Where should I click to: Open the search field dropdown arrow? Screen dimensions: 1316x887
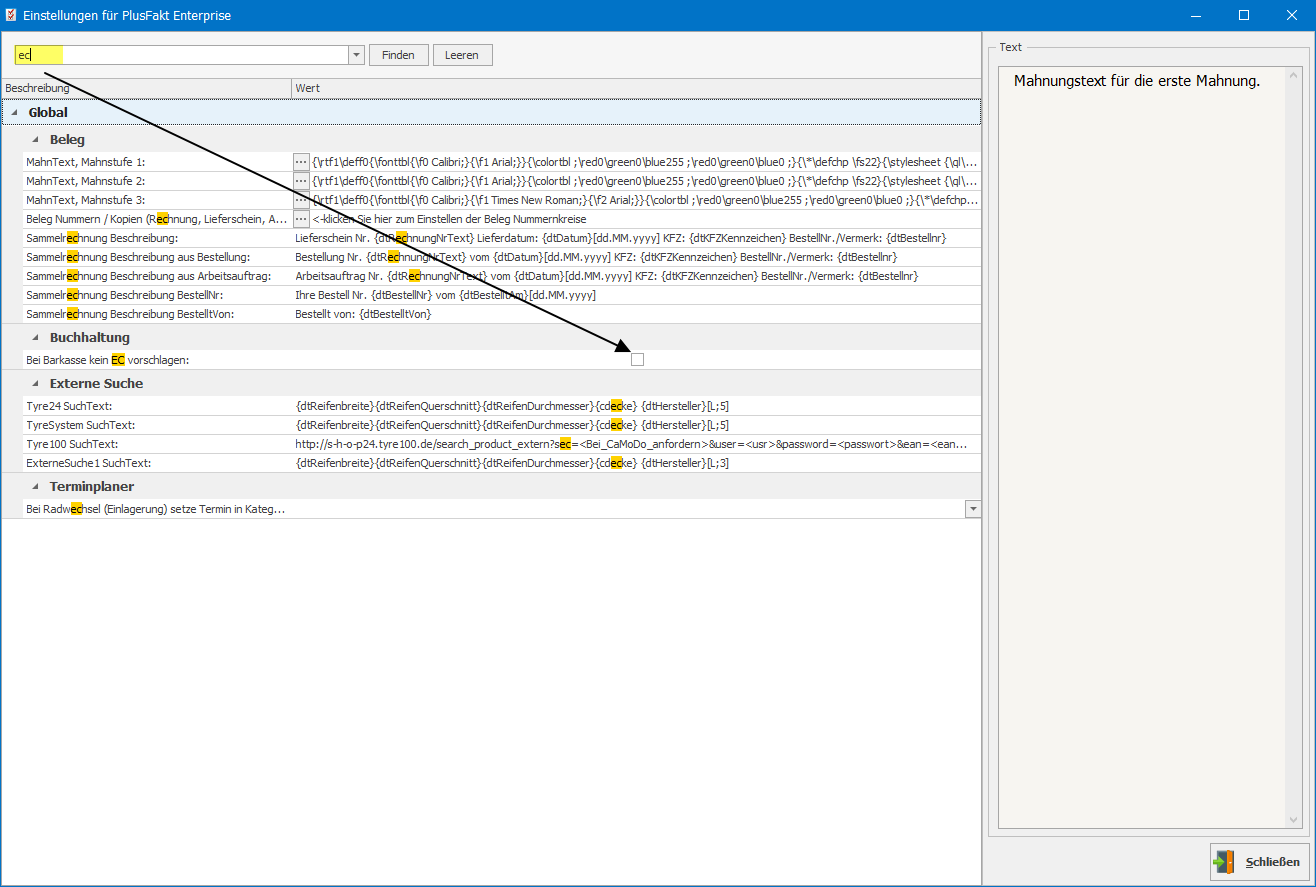tap(356, 55)
